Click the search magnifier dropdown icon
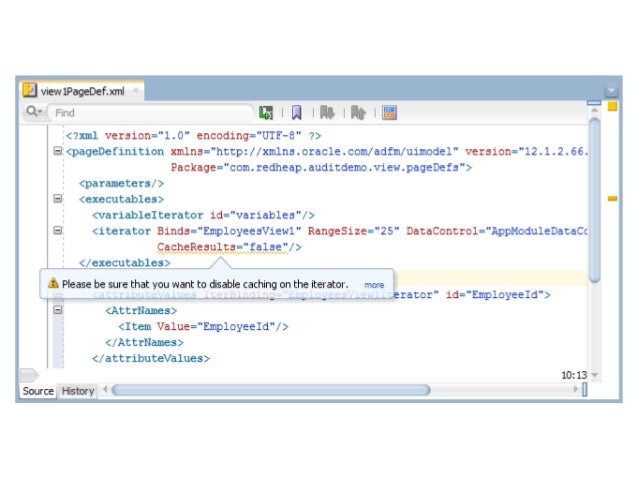Screen dimensions: 638x479 point(34,112)
